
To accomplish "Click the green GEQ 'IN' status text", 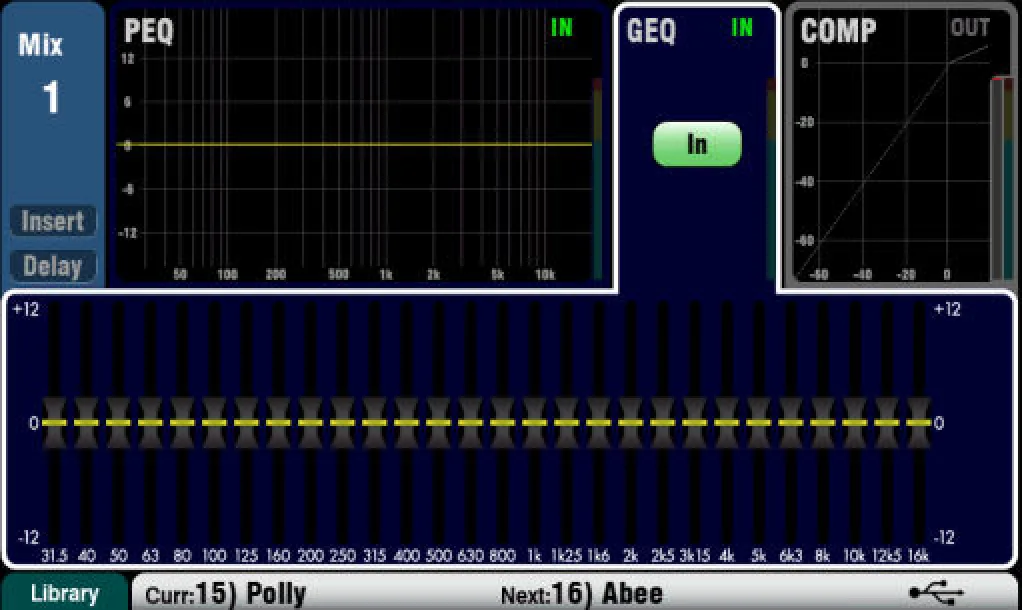I will coord(742,27).
